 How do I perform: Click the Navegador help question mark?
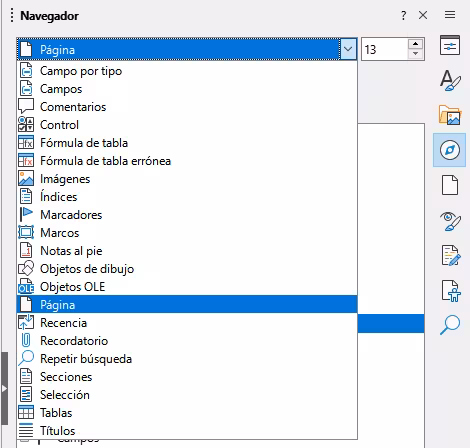pos(404,15)
